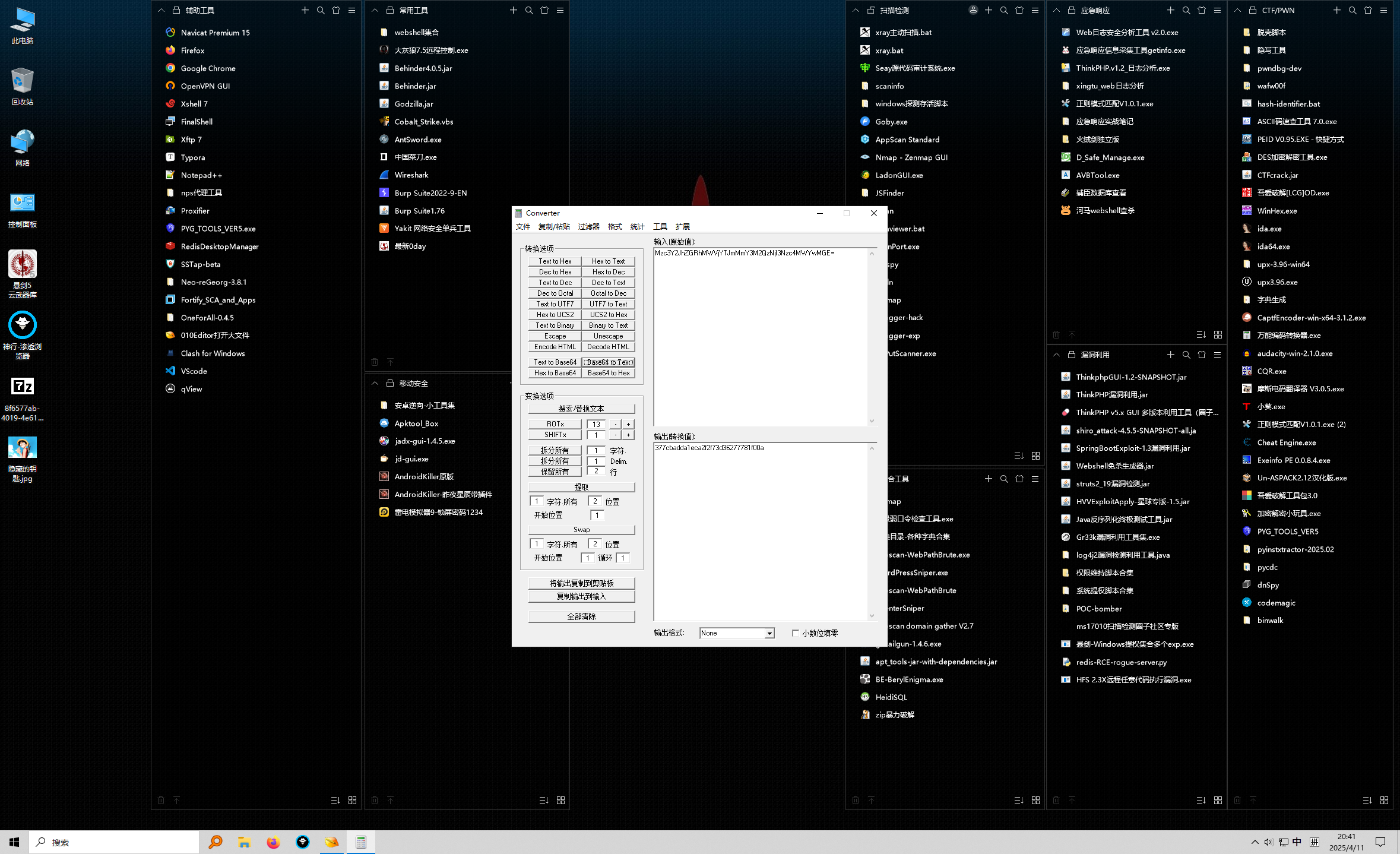Open Nmap - Zenmap GUI shortcut
Image resolution: width=1400 pixels, height=854 pixels.
tap(911, 157)
